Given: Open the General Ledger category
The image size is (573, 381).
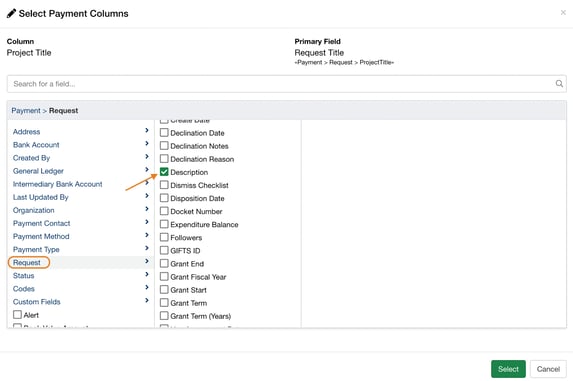Looking at the screenshot, I should 38,171.
